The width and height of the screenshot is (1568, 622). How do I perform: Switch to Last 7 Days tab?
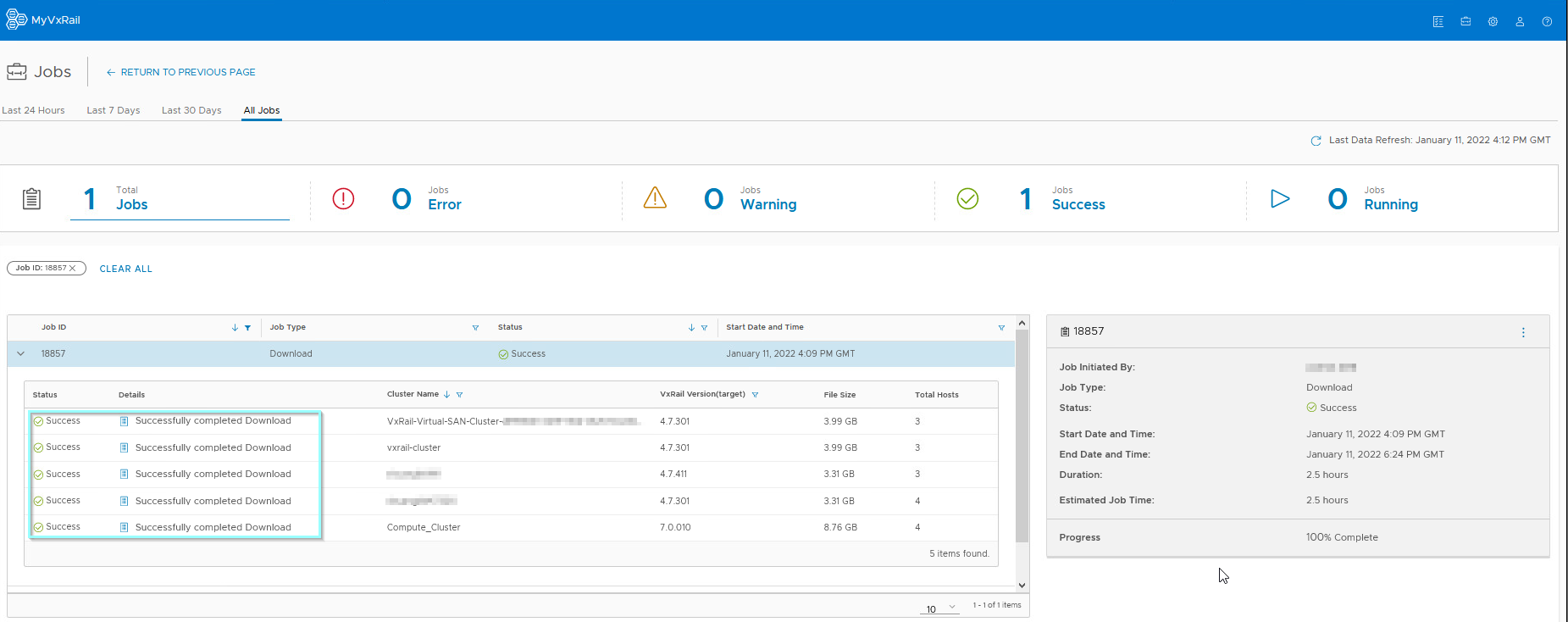[114, 110]
